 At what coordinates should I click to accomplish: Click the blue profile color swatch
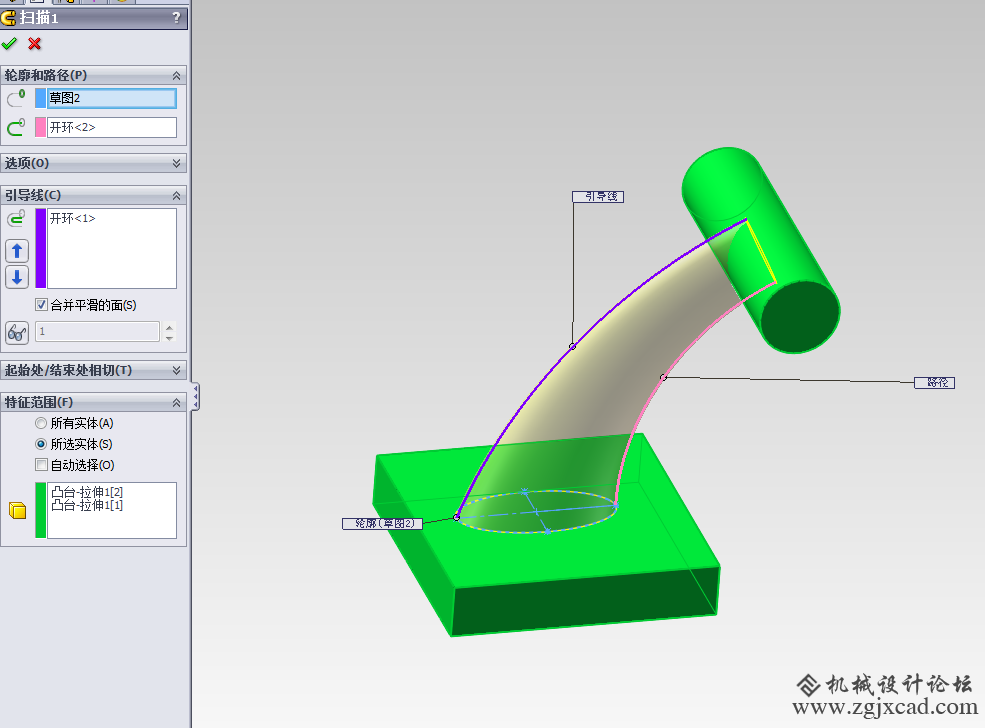pyautogui.click(x=40, y=98)
